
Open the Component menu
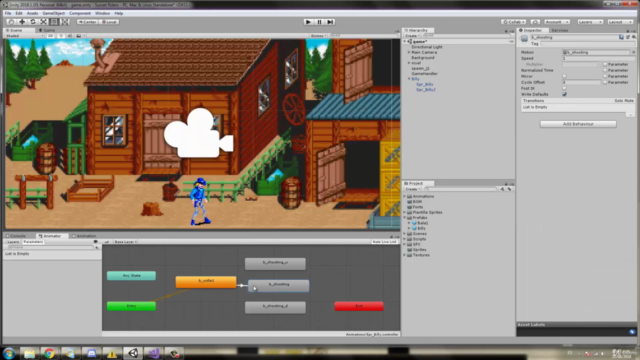[80, 13]
